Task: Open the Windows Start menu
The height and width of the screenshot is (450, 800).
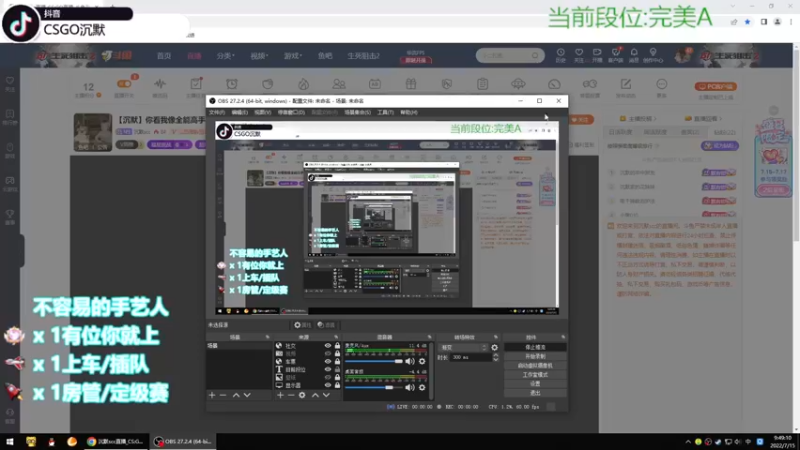Action: [x=10, y=441]
